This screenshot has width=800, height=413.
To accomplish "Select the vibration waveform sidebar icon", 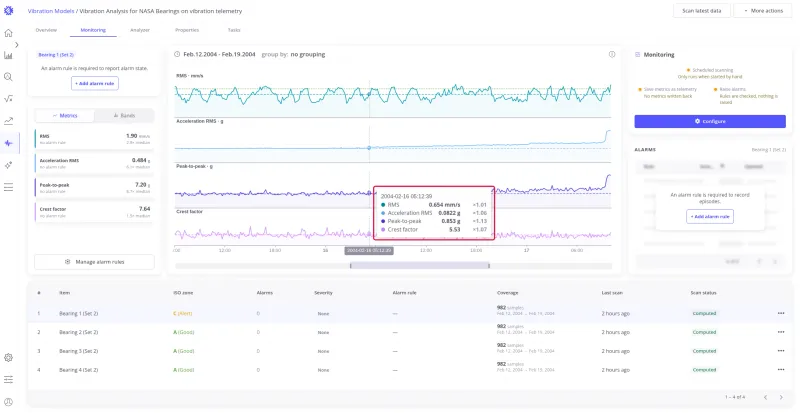I will [9, 143].
